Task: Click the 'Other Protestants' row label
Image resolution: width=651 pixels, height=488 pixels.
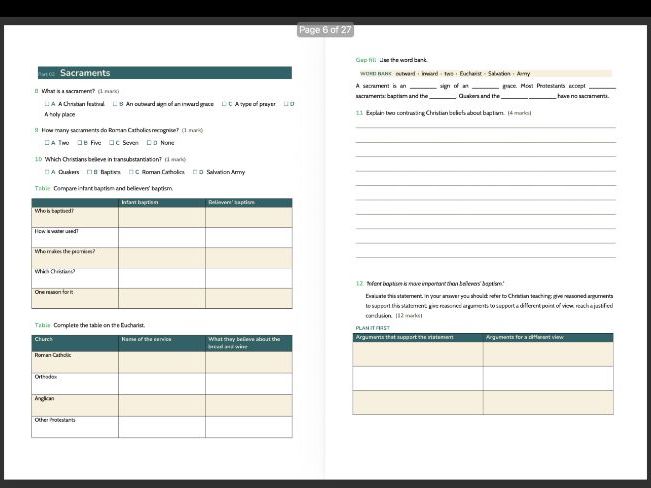Action: pos(55,420)
